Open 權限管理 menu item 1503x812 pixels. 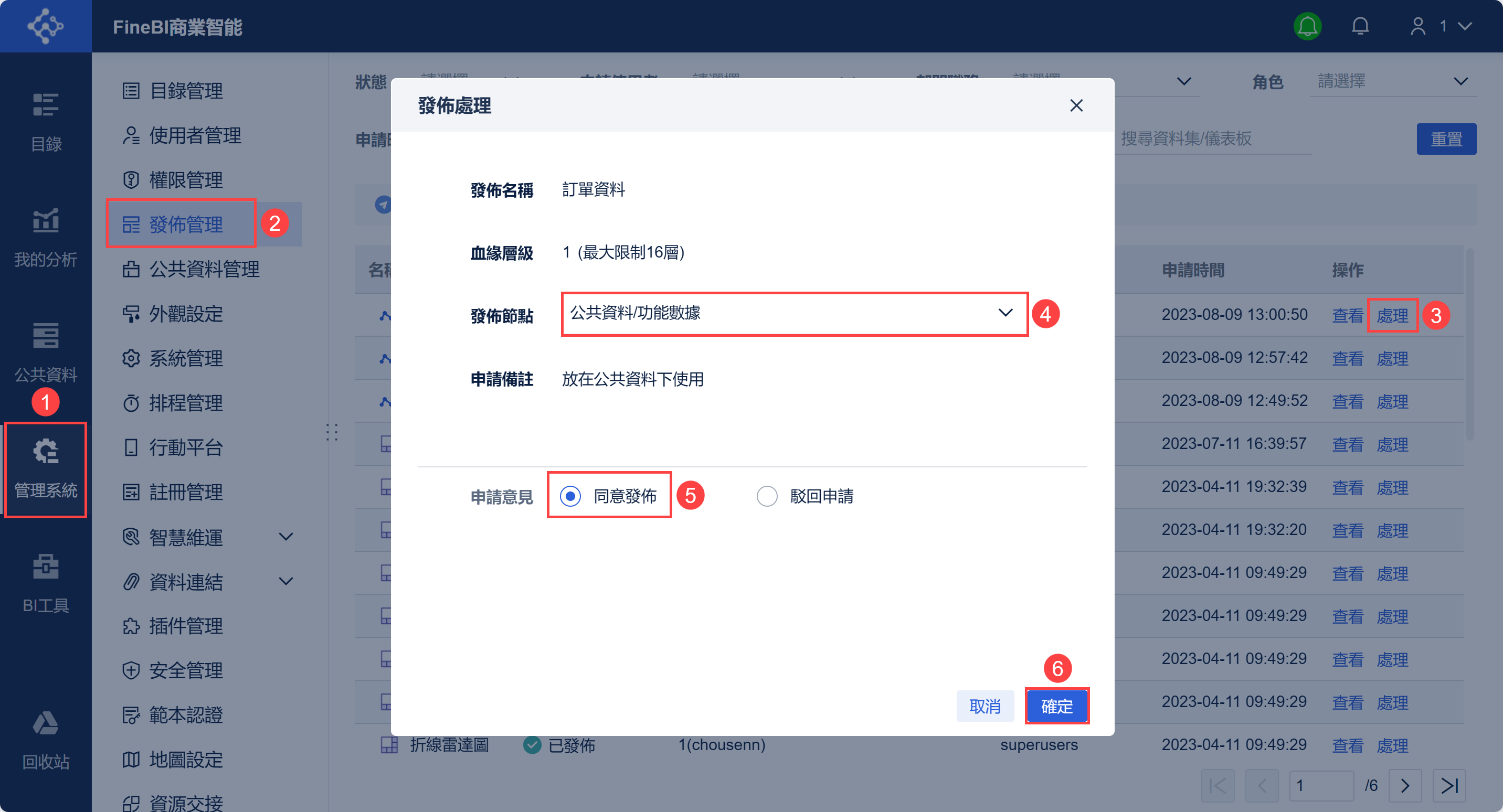tap(186, 180)
